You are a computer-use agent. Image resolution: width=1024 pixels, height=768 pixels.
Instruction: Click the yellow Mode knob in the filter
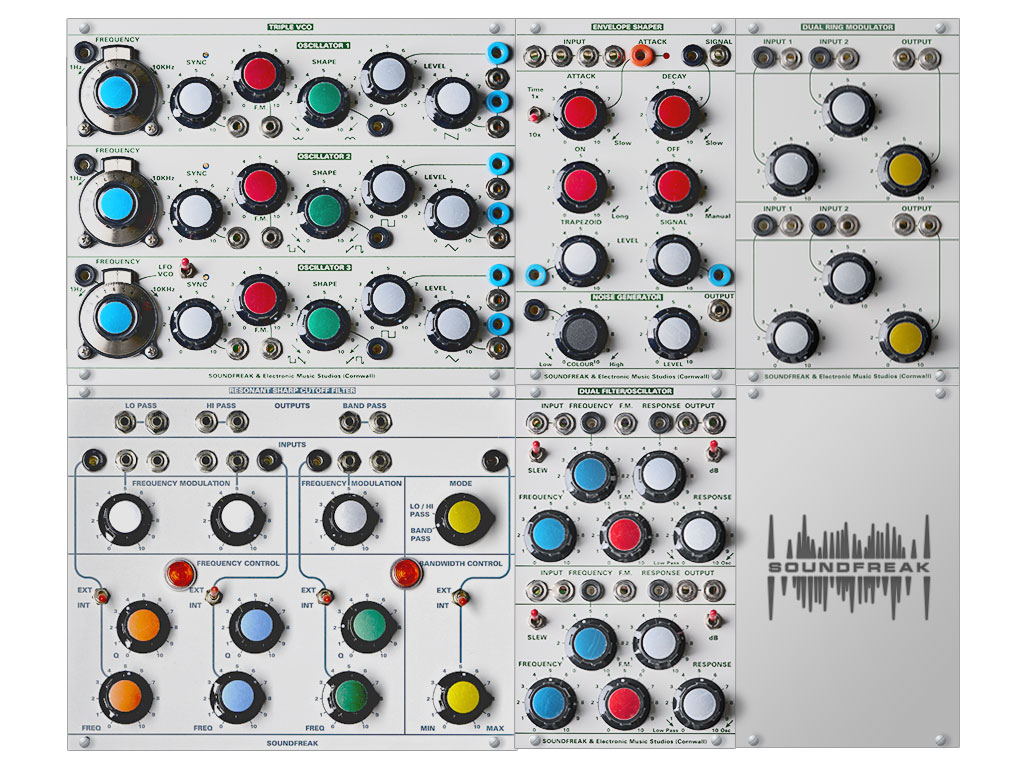tap(464, 518)
